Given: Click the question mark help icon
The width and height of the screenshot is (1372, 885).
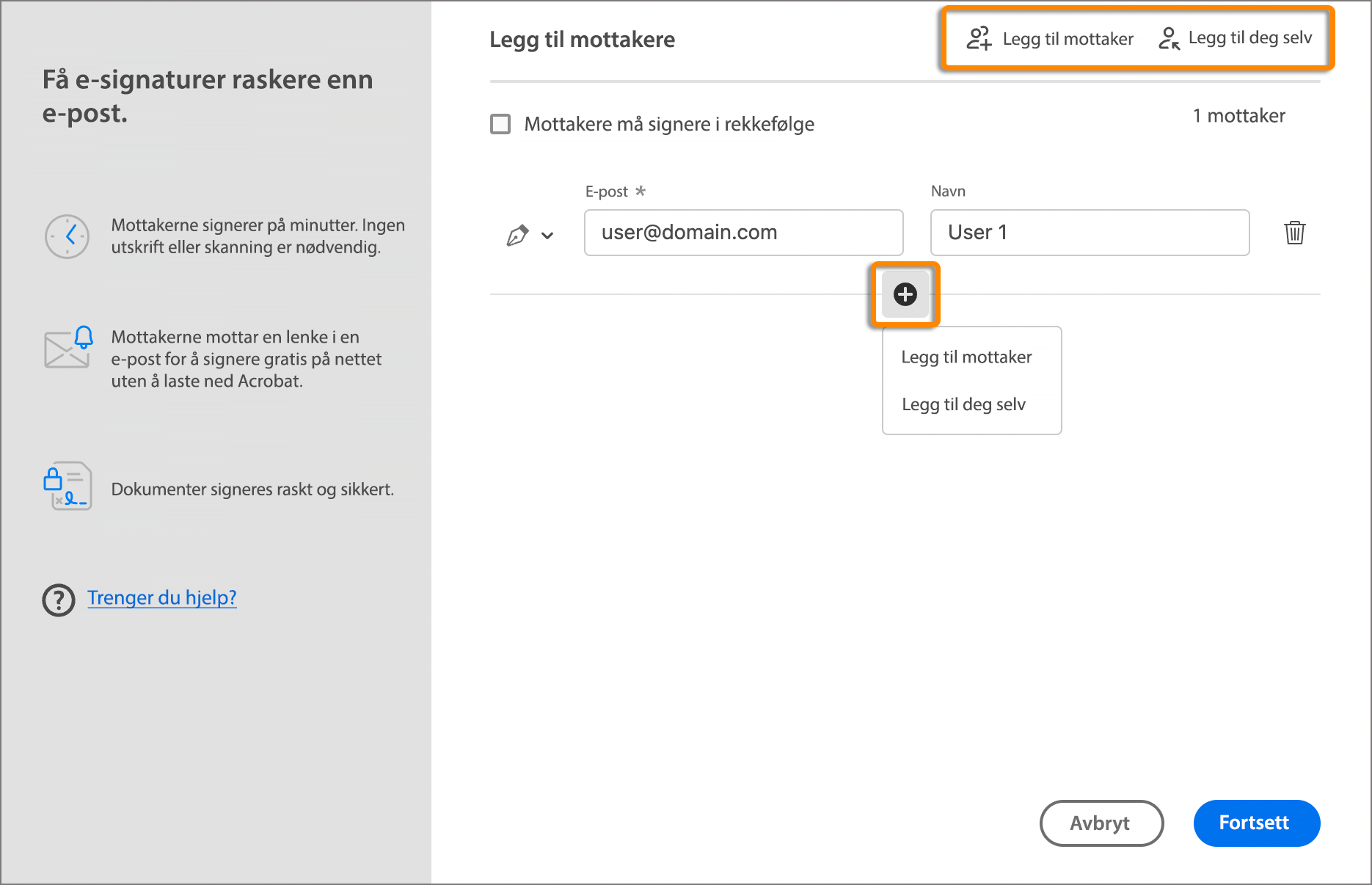Looking at the screenshot, I should click(x=59, y=600).
